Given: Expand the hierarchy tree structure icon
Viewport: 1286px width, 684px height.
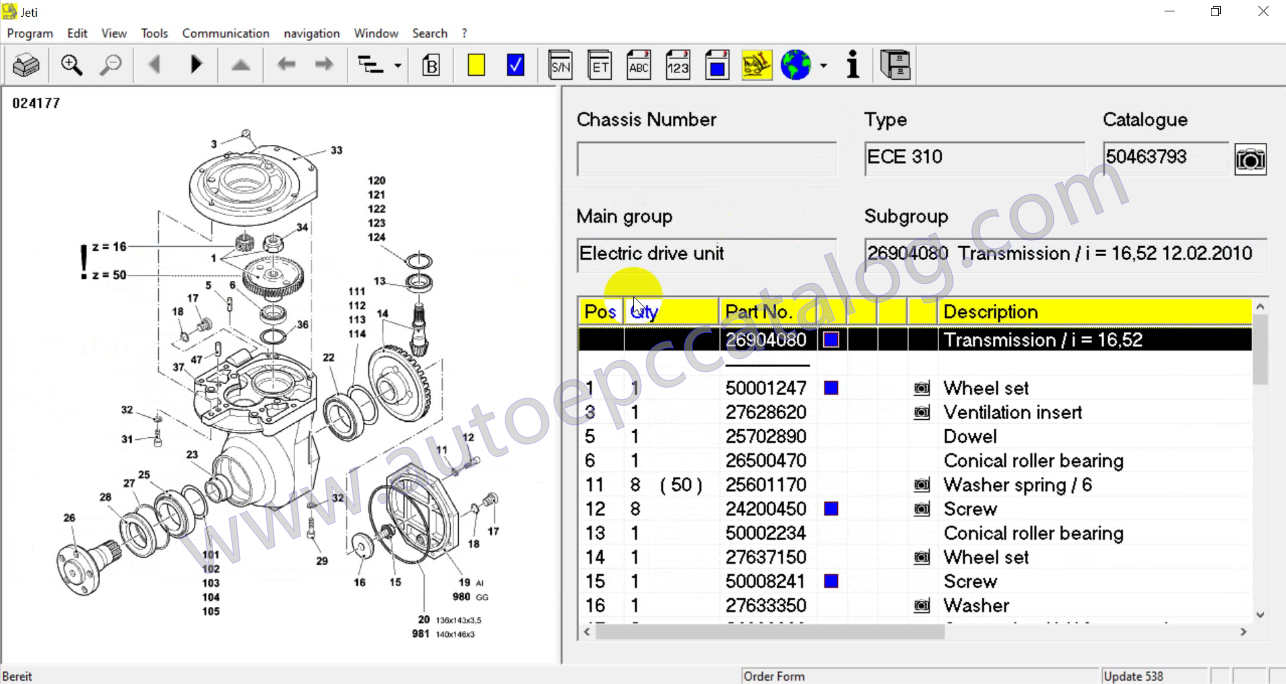Looking at the screenshot, I should click(370, 64).
